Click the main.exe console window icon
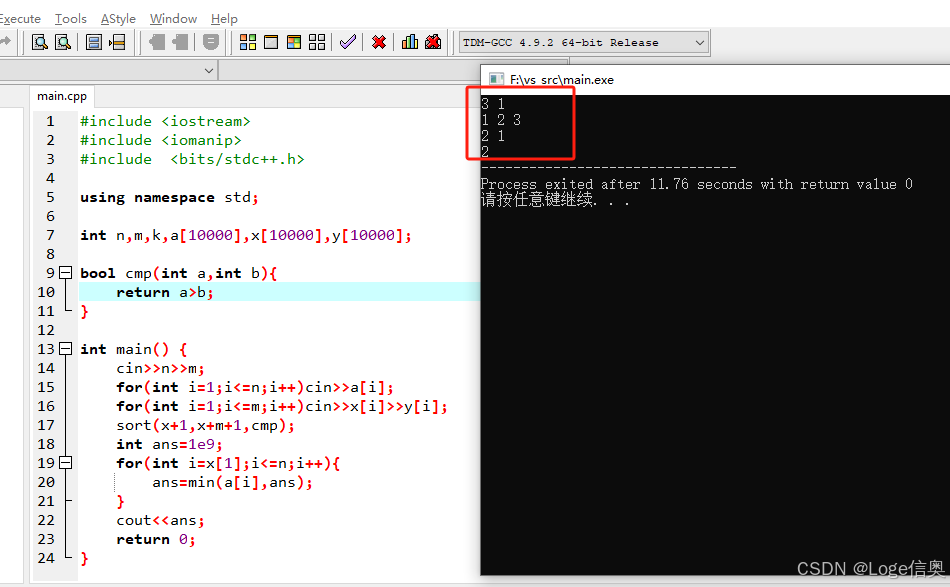950x587 pixels. pyautogui.click(x=496, y=79)
